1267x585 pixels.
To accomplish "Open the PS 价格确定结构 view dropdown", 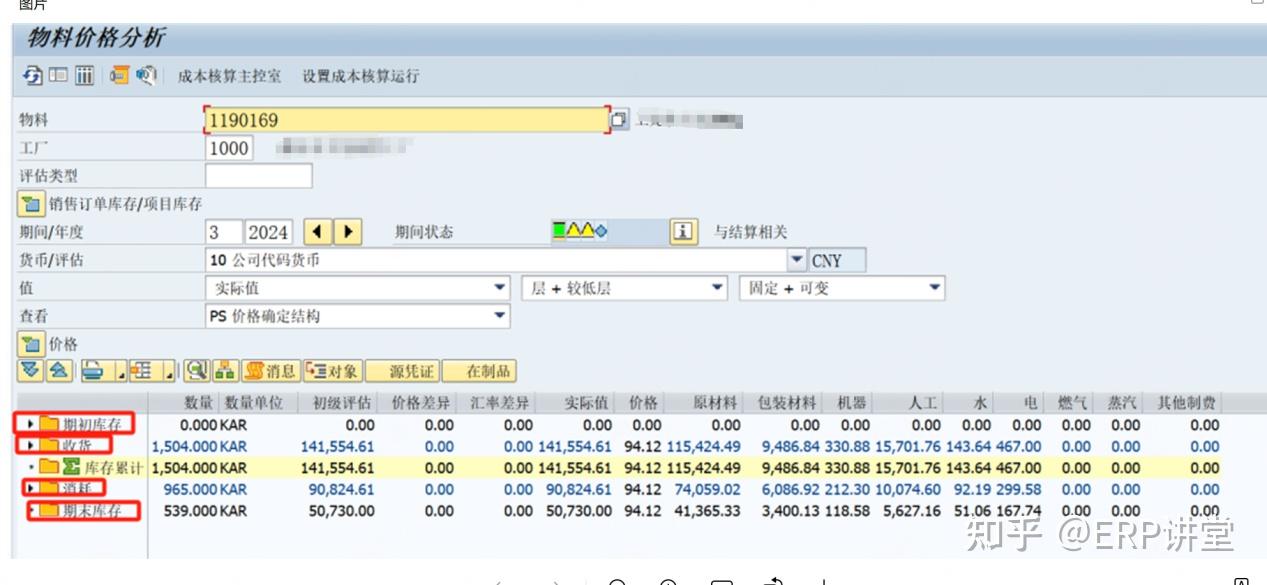I will point(497,314).
